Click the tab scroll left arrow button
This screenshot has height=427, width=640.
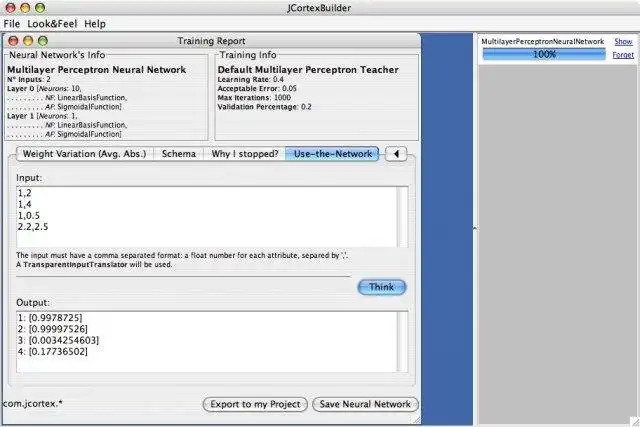click(396, 154)
